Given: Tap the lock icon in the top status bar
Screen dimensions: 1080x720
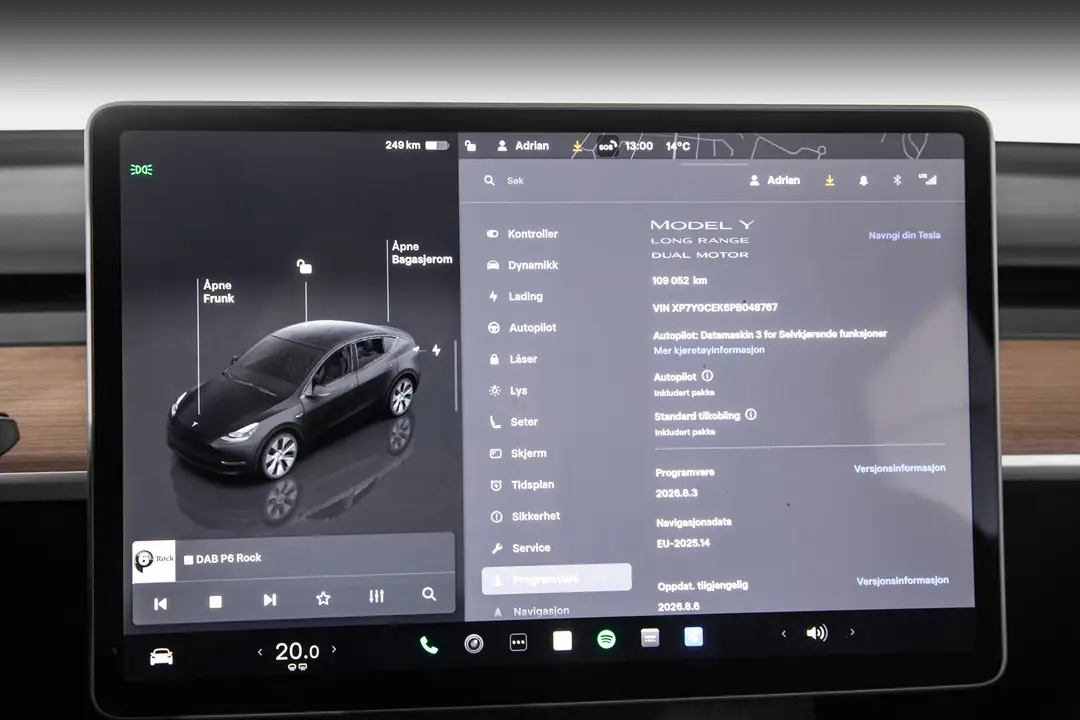Looking at the screenshot, I should point(470,145).
